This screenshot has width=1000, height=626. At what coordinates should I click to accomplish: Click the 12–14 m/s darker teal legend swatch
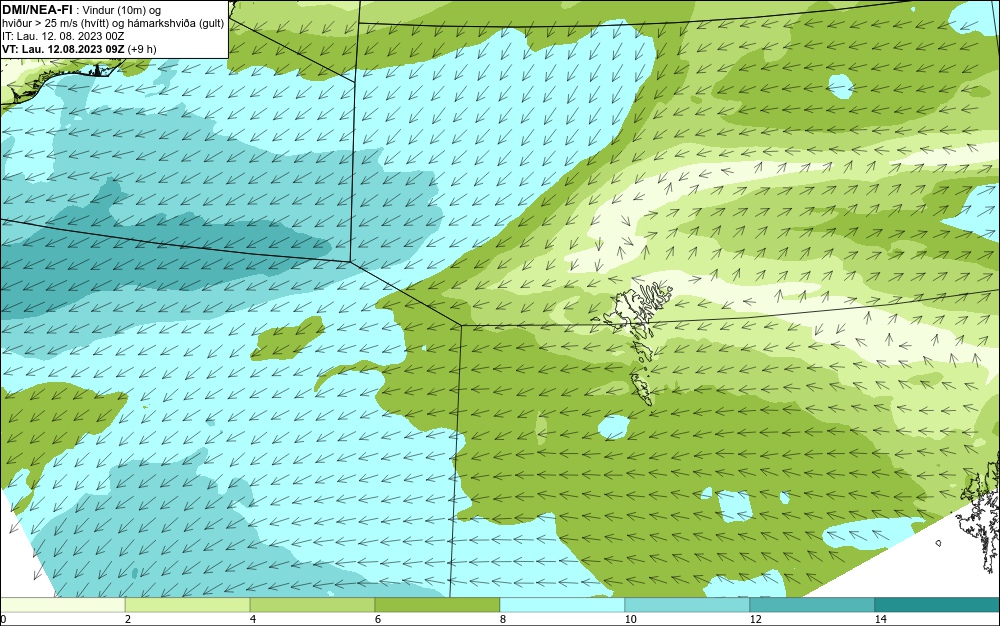[812, 604]
